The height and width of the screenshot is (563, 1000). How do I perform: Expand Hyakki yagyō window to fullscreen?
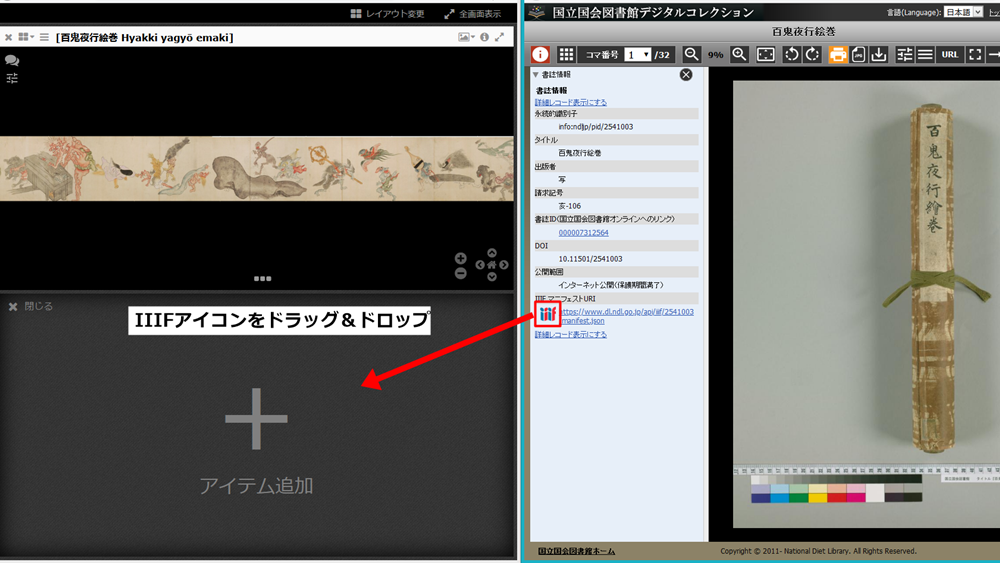pyautogui.click(x=500, y=37)
